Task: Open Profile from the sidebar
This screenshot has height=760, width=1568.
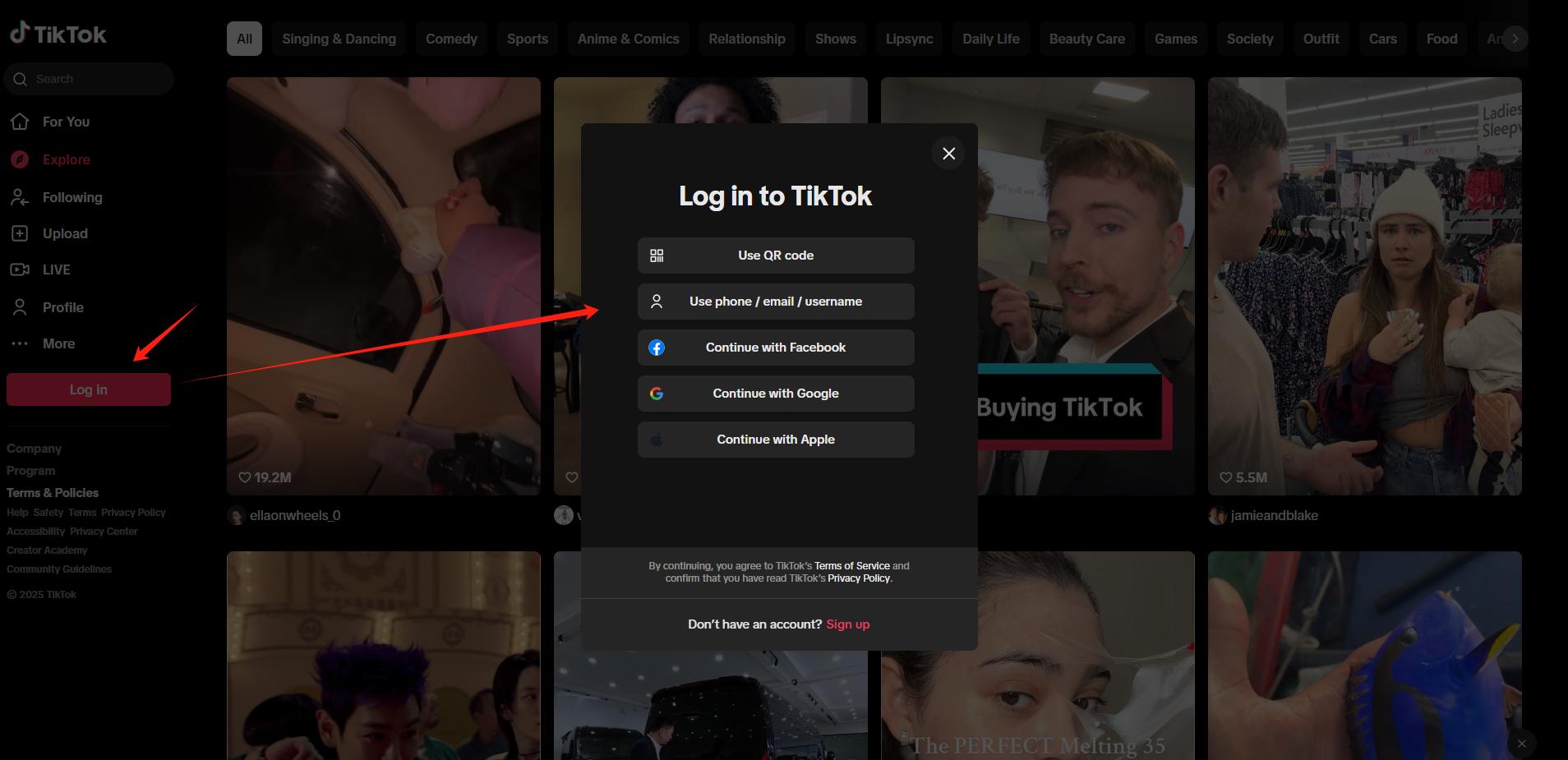Action: pyautogui.click(x=62, y=307)
